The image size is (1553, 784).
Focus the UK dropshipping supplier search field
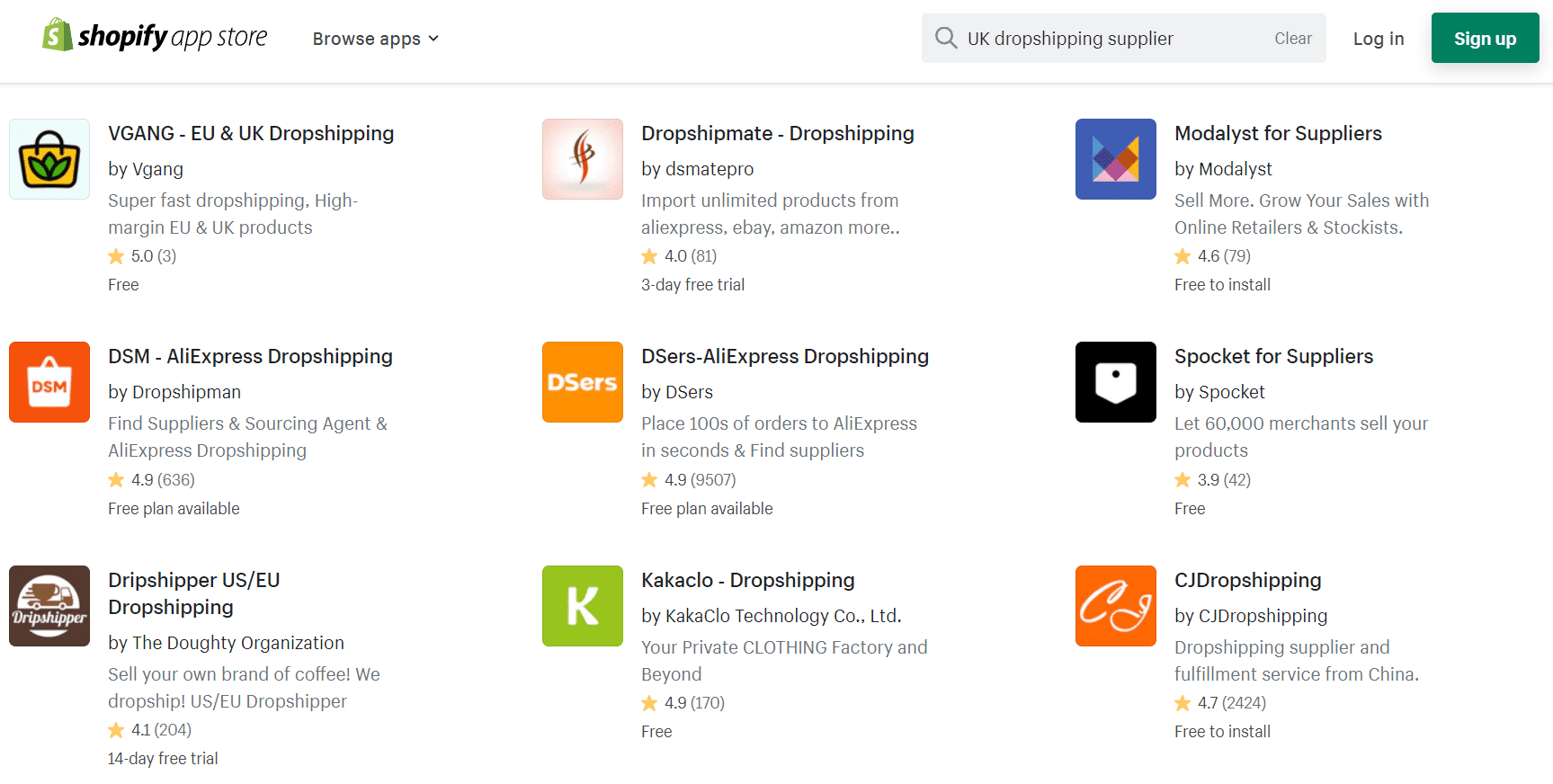[x=1123, y=38]
